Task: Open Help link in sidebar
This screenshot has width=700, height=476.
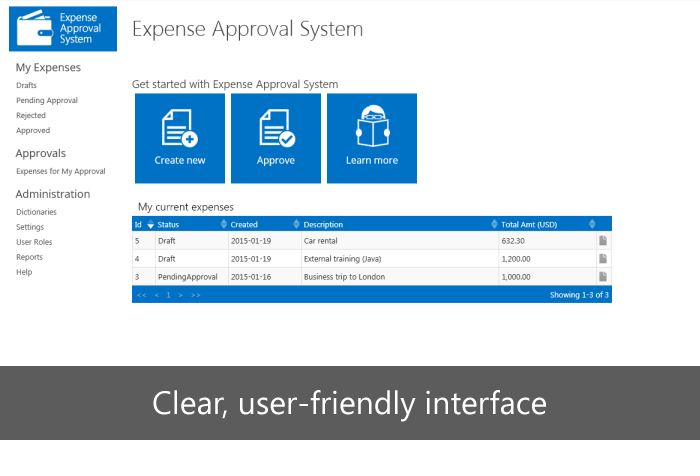Action: pyautogui.click(x=24, y=272)
